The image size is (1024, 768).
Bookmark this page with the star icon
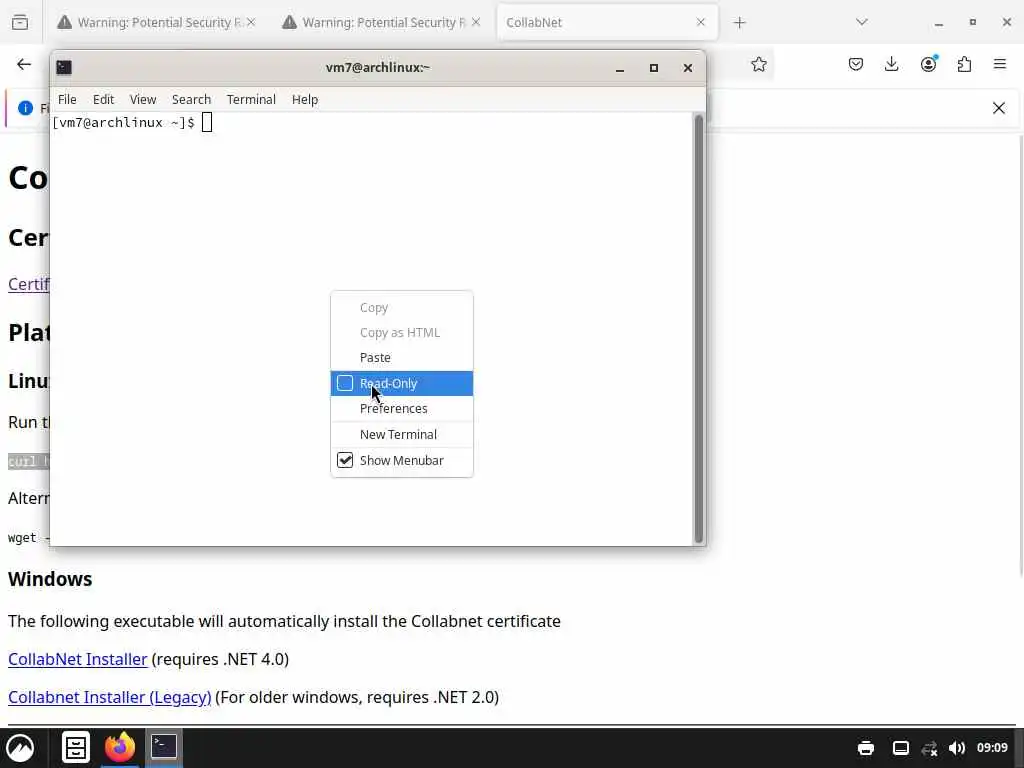coord(758,64)
